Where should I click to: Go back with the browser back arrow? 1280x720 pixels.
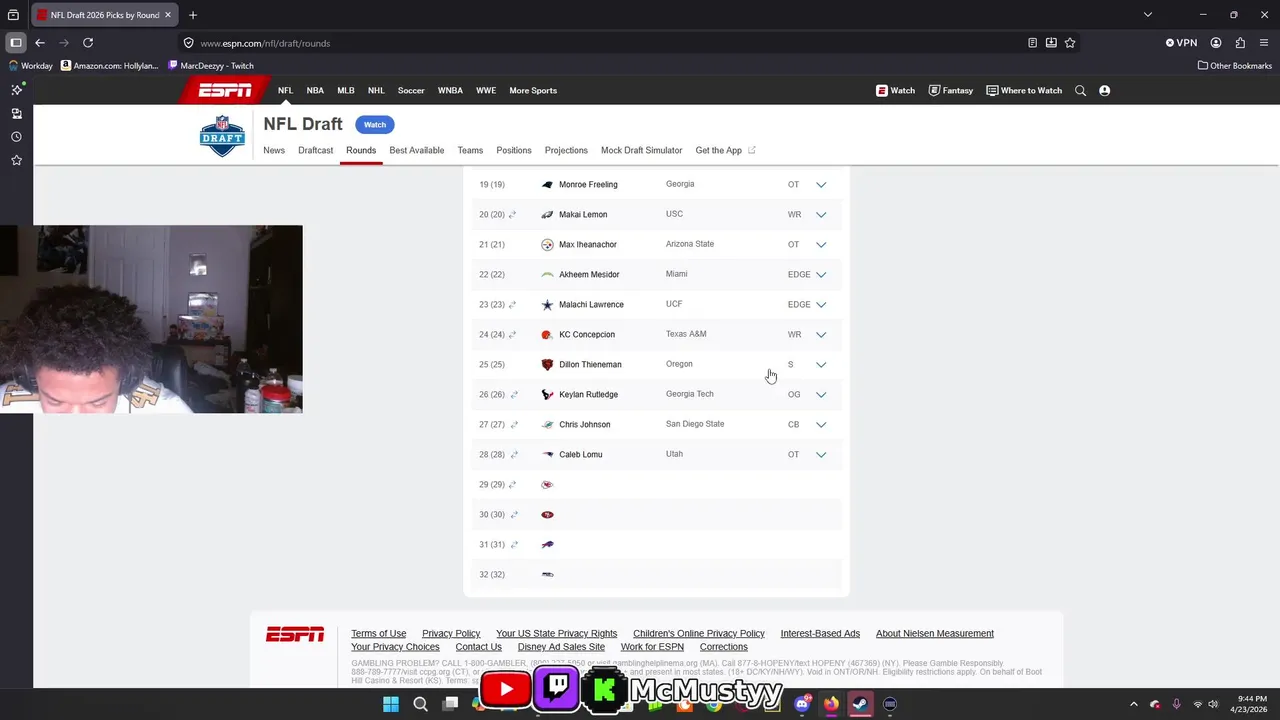click(x=40, y=43)
